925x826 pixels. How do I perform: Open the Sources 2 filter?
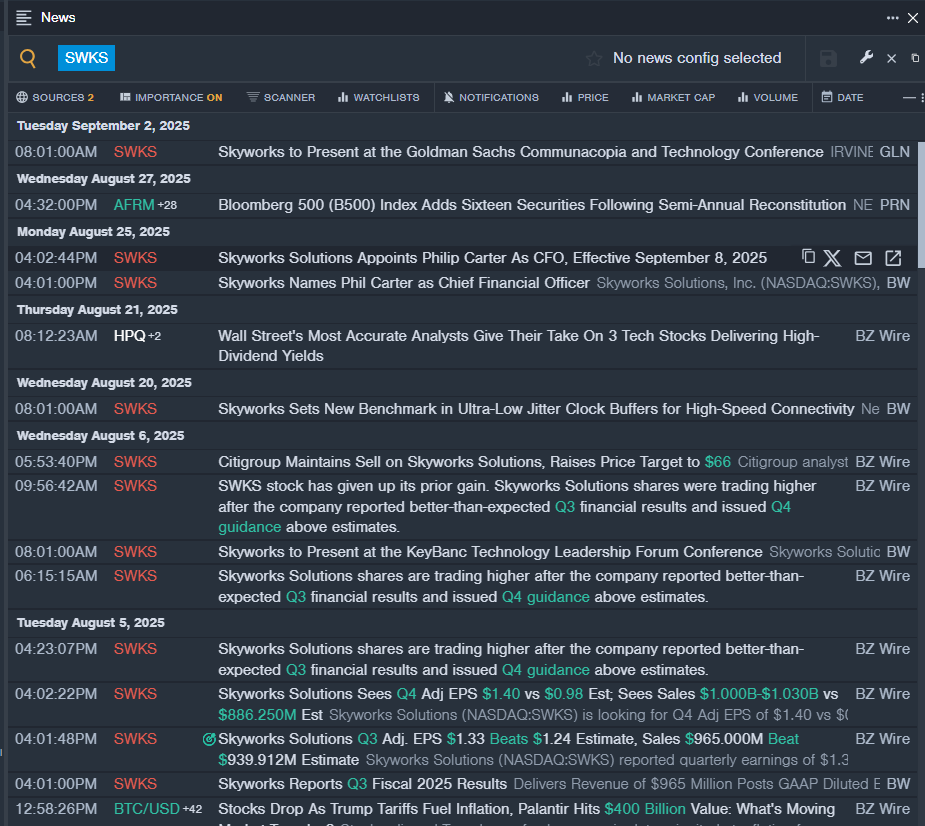(x=55, y=97)
